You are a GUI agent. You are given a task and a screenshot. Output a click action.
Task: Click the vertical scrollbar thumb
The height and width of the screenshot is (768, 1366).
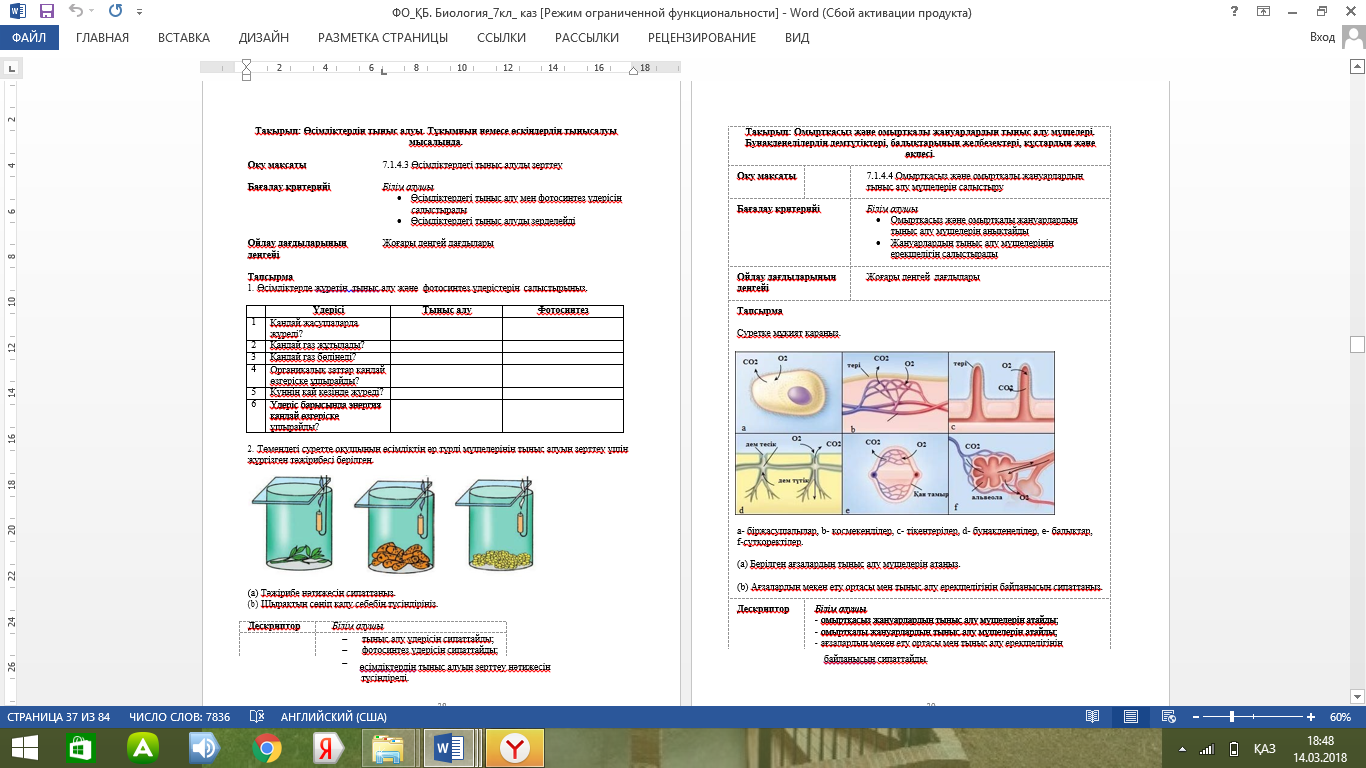click(1357, 345)
